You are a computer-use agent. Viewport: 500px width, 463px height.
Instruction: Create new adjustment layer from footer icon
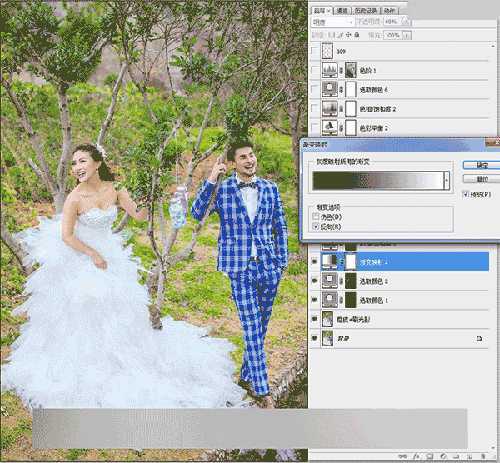click(443, 456)
